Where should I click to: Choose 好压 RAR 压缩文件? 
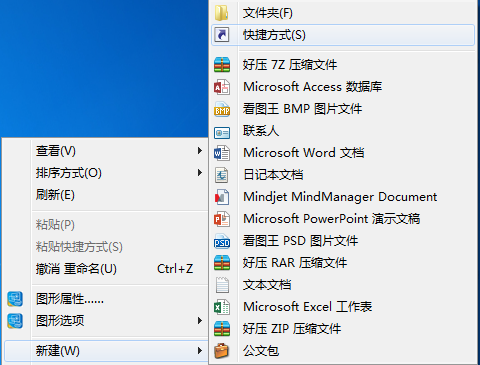343,263
